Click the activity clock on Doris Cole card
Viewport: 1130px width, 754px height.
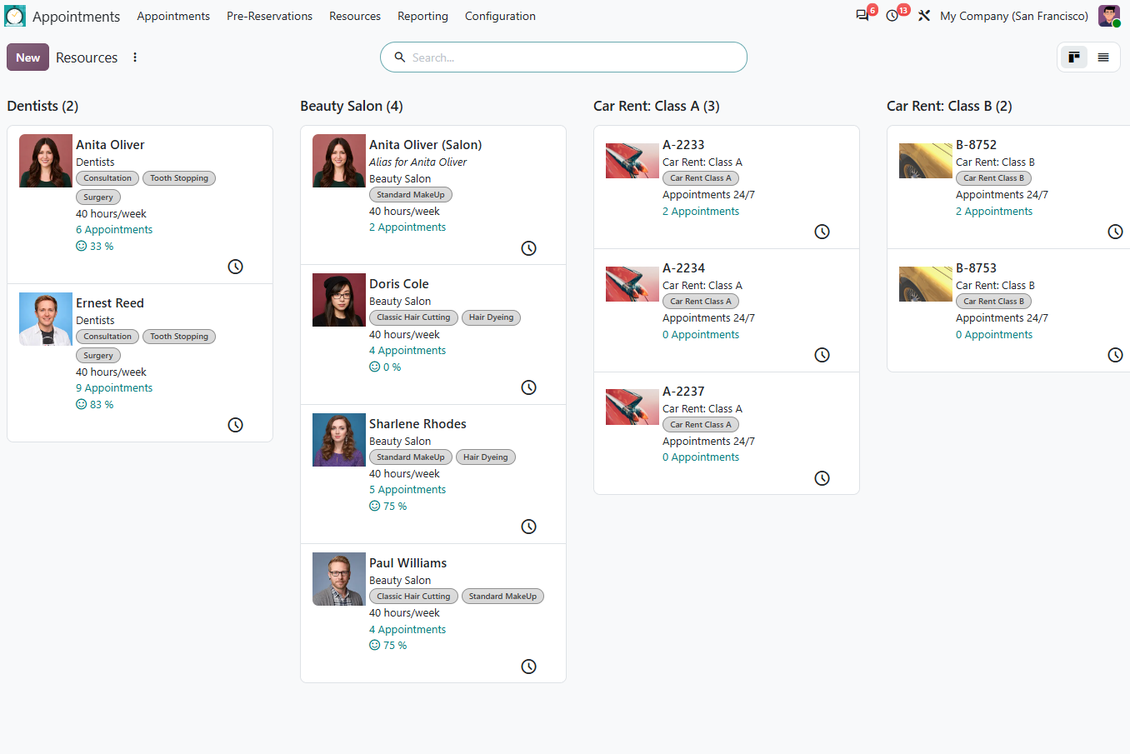coord(528,387)
